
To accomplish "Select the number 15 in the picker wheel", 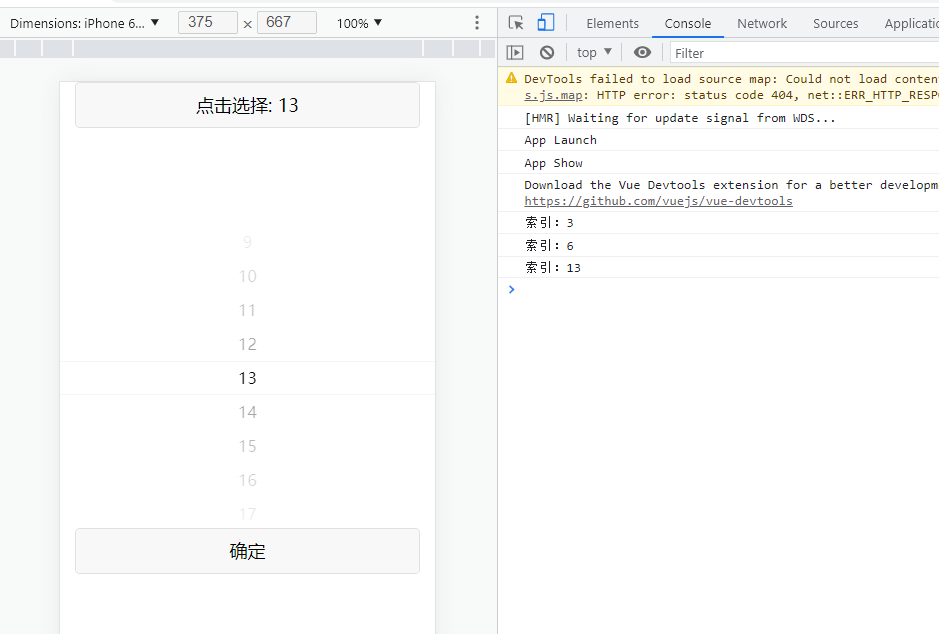I will click(x=247, y=445).
